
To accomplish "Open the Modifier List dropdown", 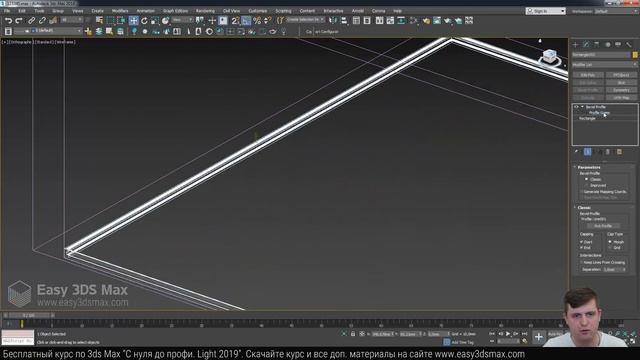I will pyautogui.click(x=604, y=64).
